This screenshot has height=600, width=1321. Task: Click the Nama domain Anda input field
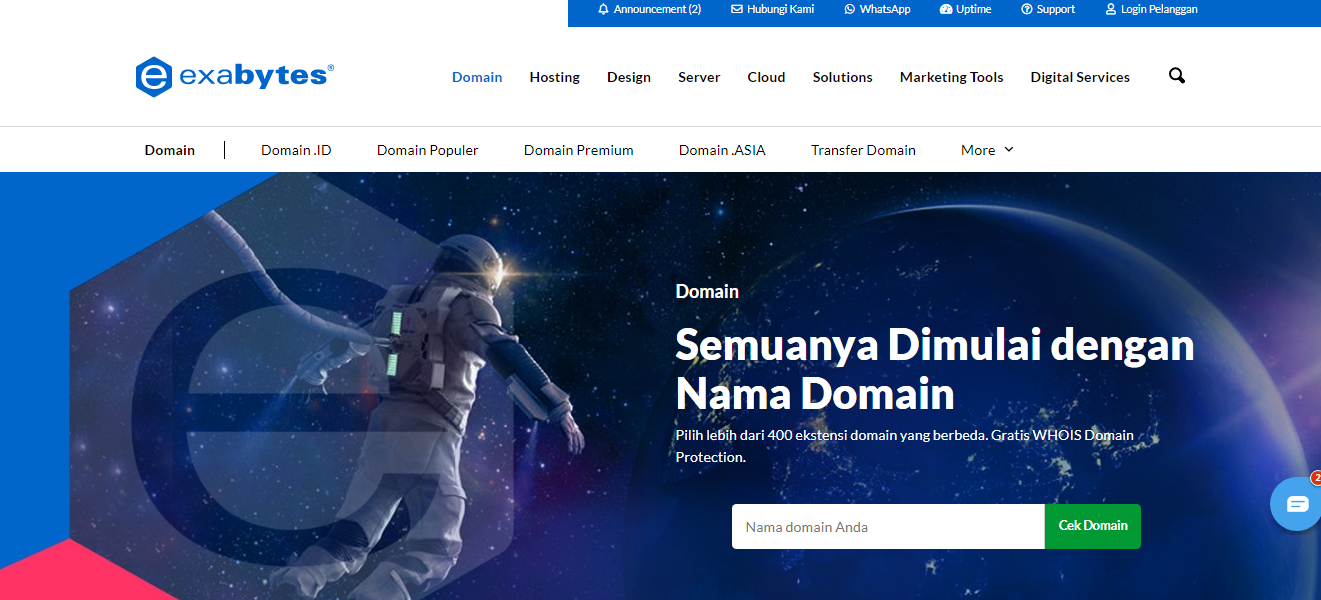887,526
